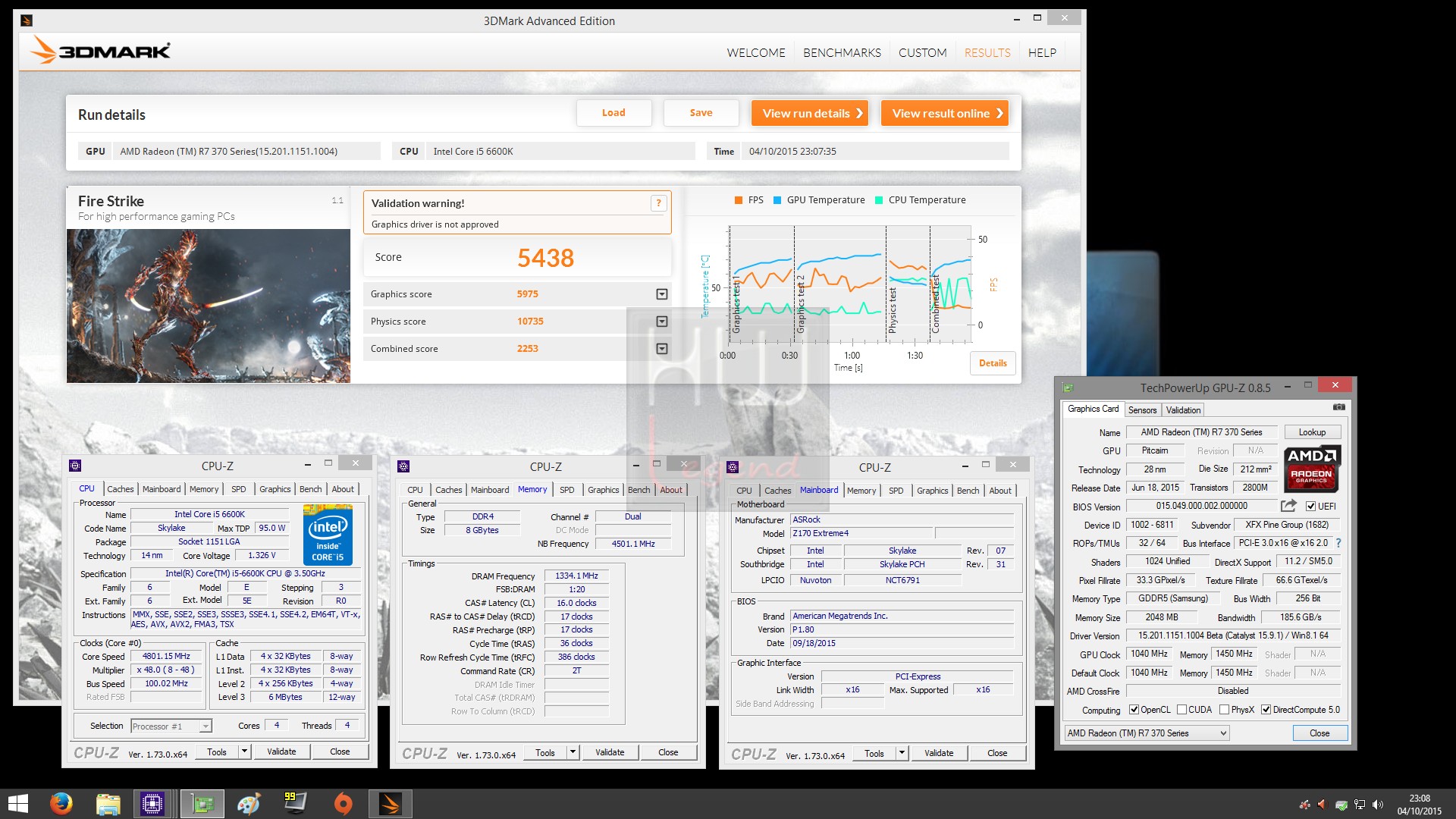The width and height of the screenshot is (1456, 819).
Task: Click View result online button
Action: pyautogui.click(x=945, y=113)
